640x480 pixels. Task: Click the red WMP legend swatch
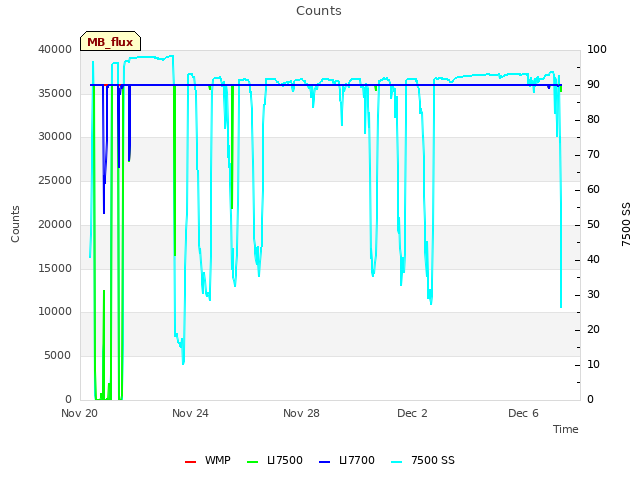(190, 462)
